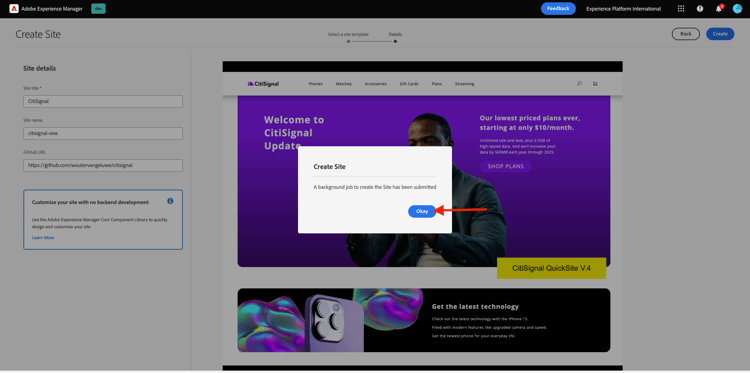Click Okay in Create Site dialog

(422, 211)
